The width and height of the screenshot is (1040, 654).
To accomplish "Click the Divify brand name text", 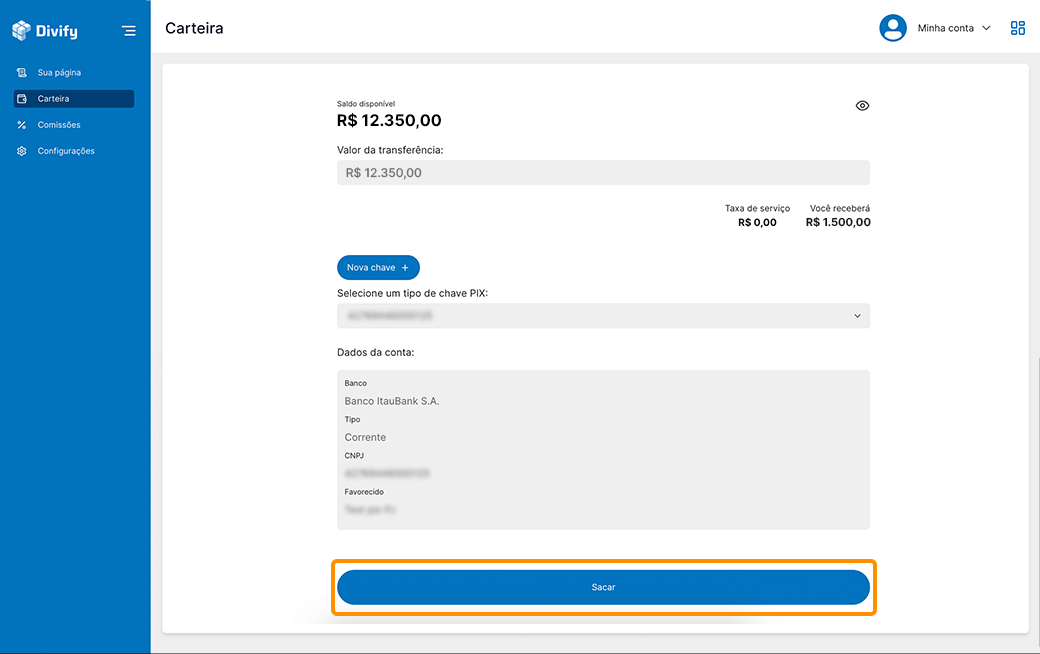I will pyautogui.click(x=57, y=31).
